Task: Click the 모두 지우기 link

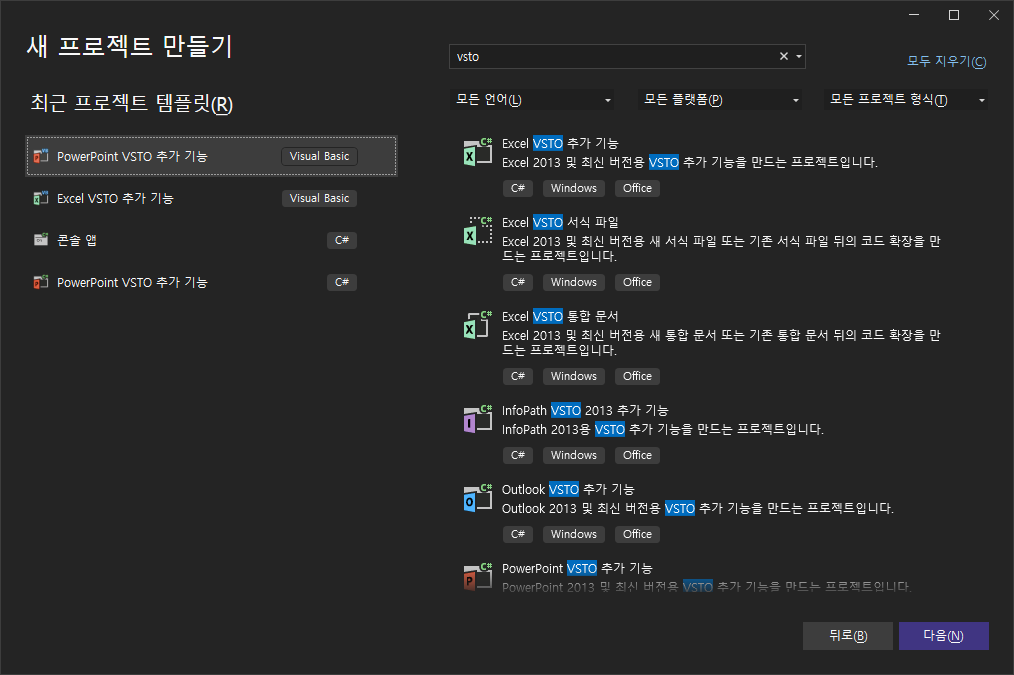Action: (947, 61)
